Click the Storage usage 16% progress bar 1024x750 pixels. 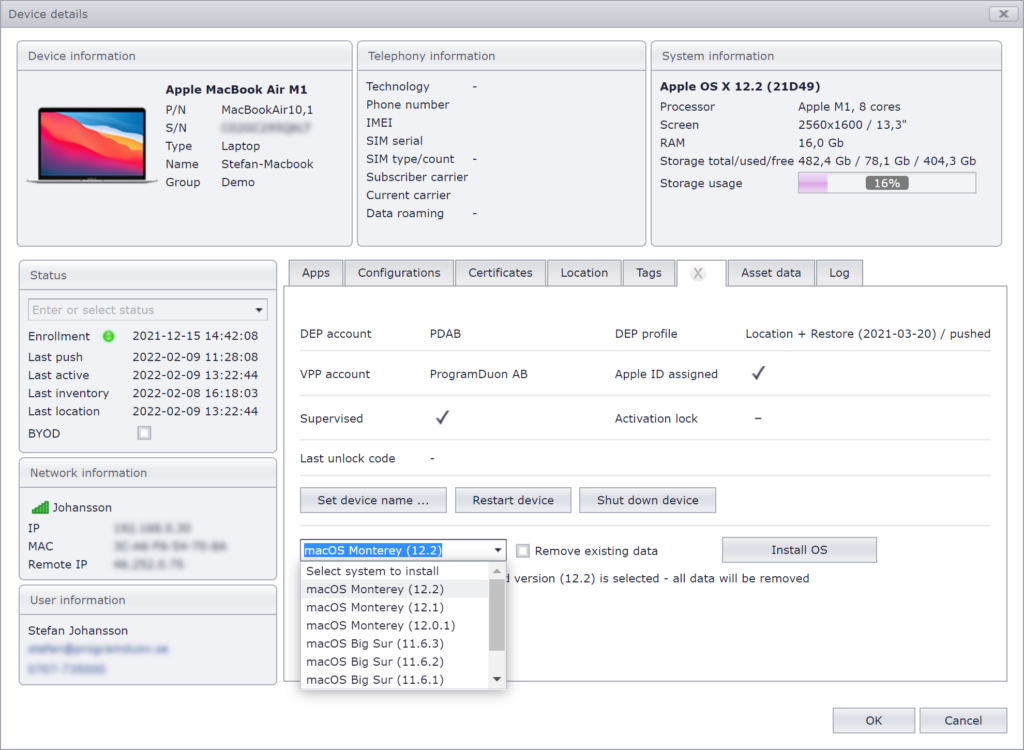tap(887, 183)
